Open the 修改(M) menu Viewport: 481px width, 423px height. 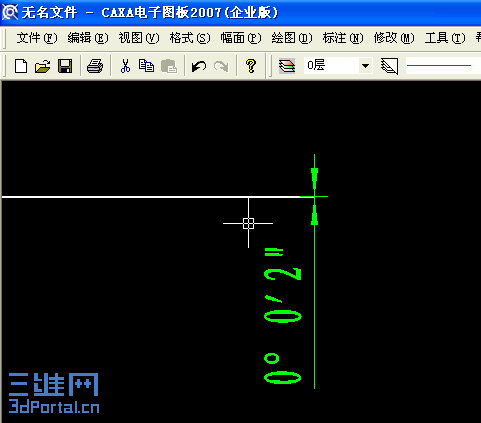[394, 38]
